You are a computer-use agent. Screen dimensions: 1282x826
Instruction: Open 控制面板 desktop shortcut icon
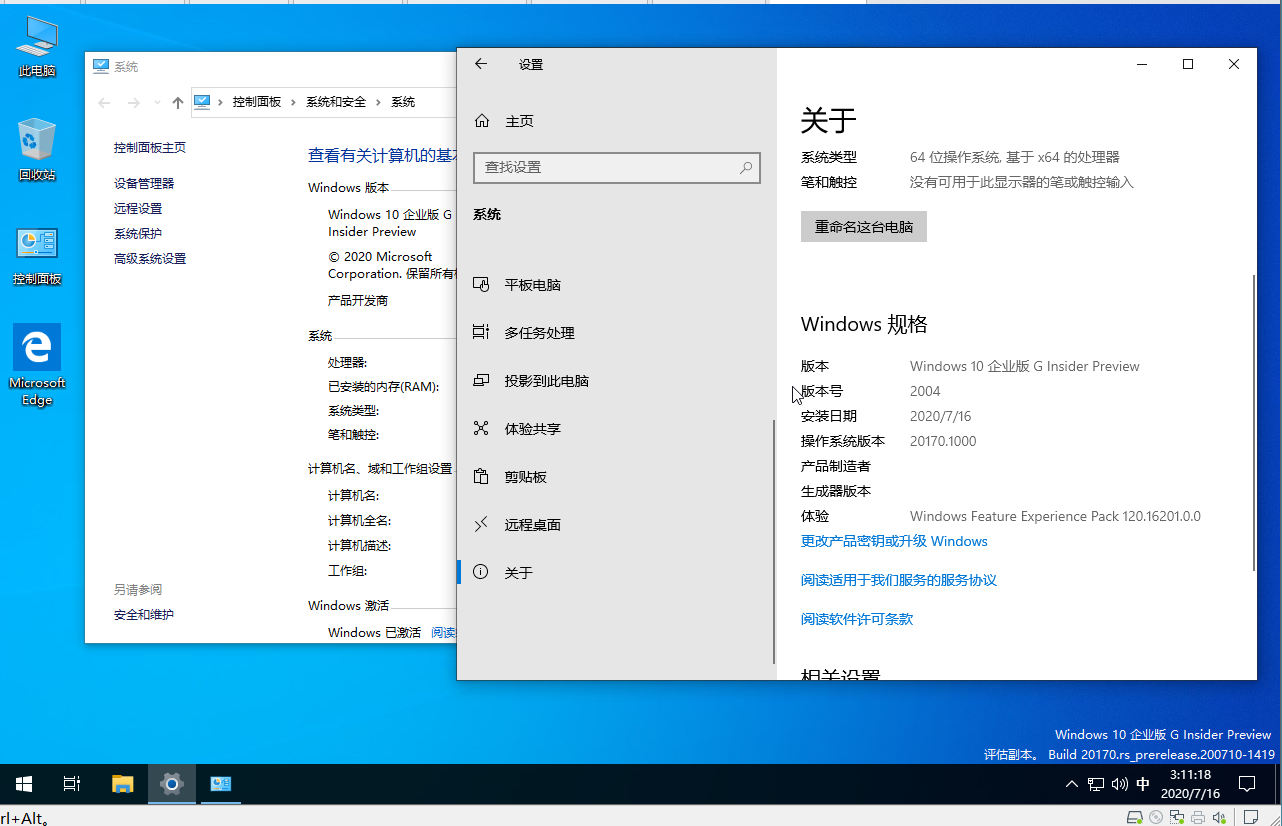click(x=37, y=256)
